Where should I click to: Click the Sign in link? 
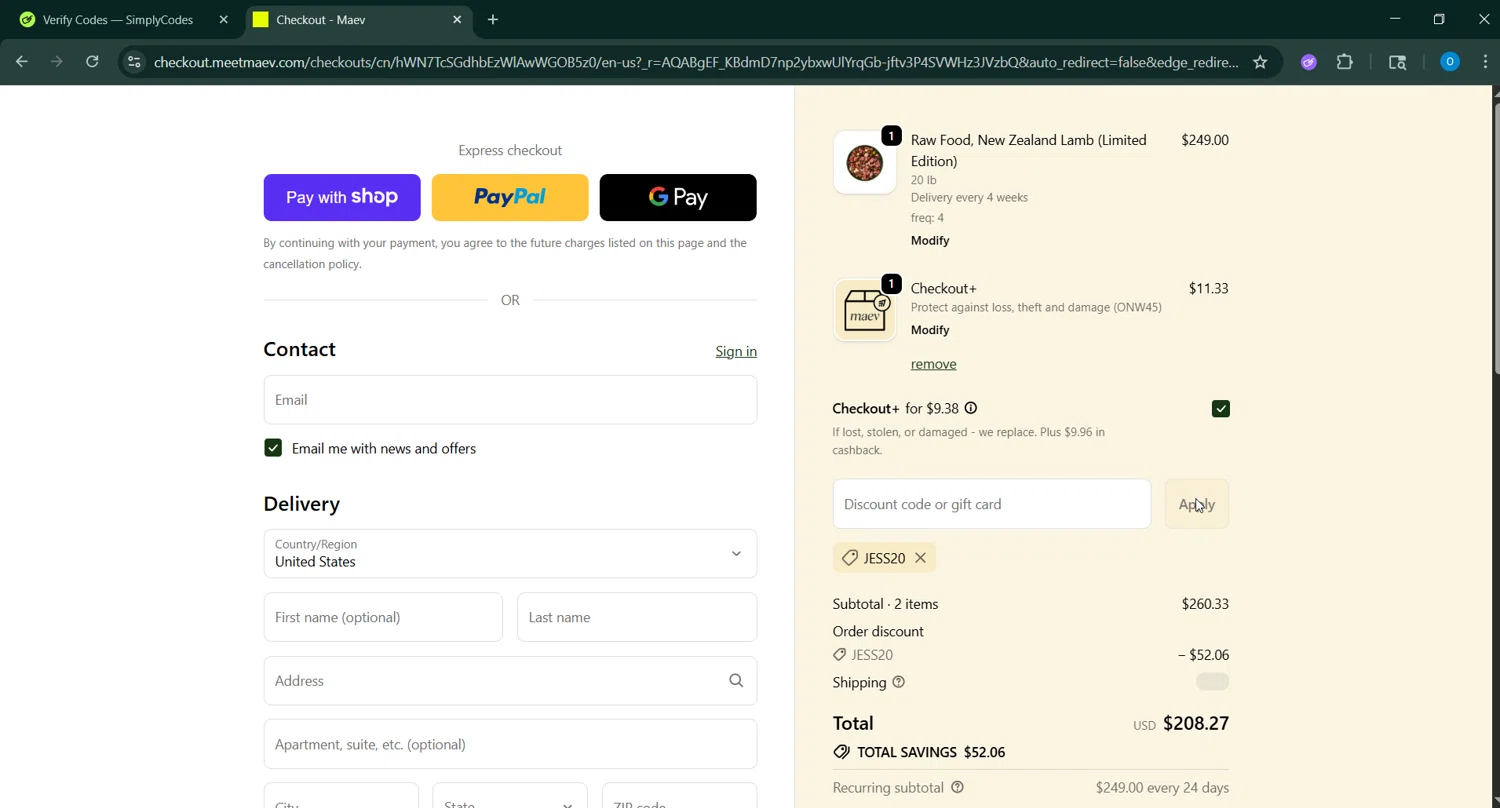pos(736,351)
